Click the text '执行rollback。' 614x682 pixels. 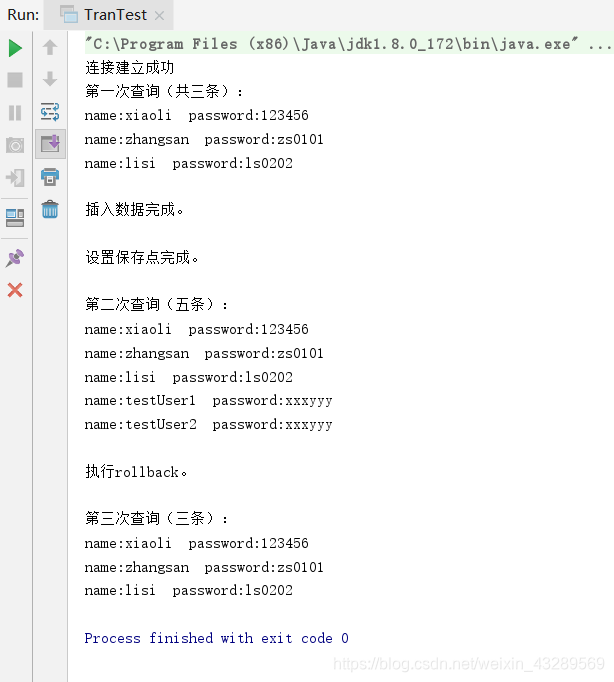(x=136, y=471)
